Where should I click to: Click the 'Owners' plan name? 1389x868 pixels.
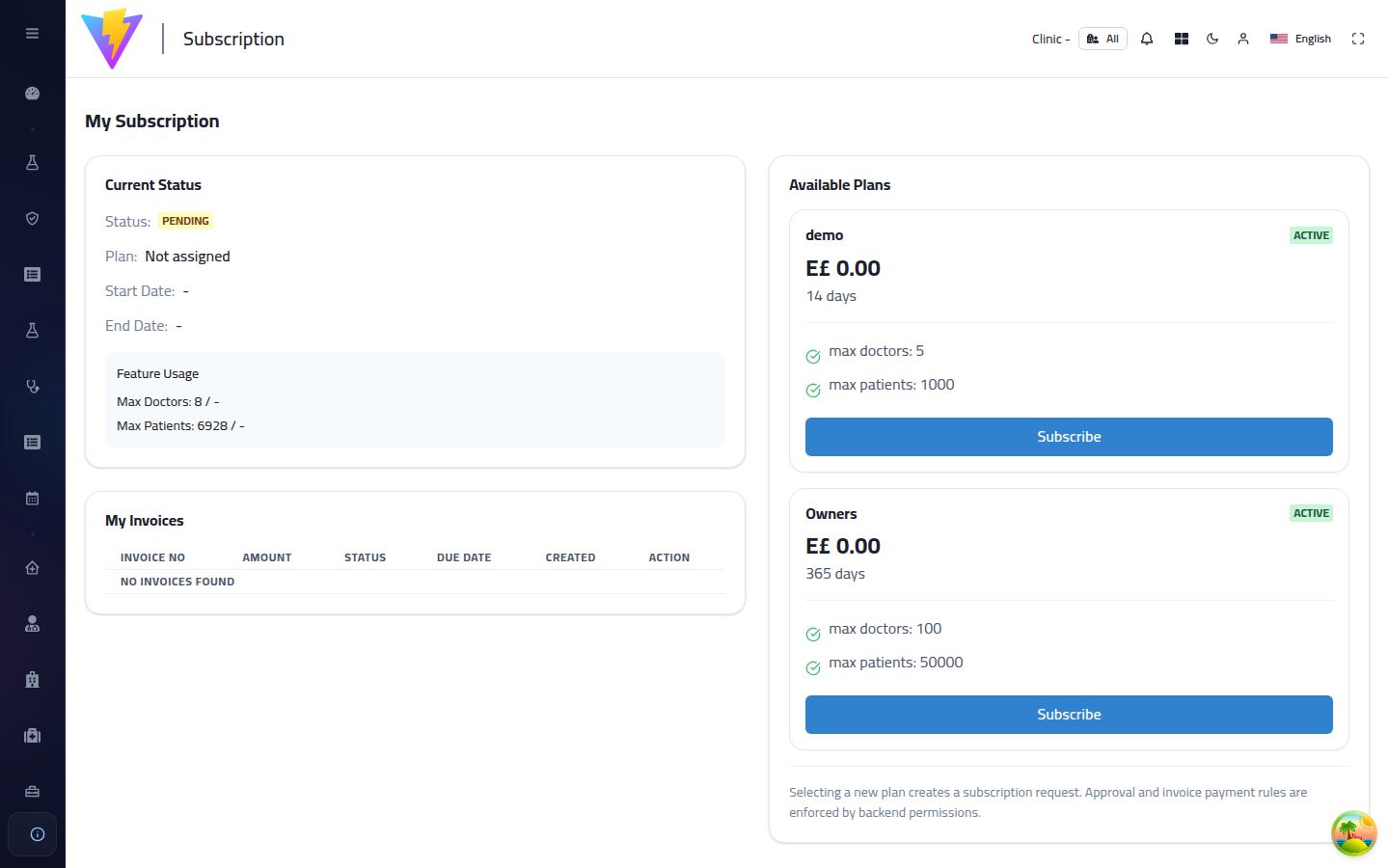click(831, 514)
